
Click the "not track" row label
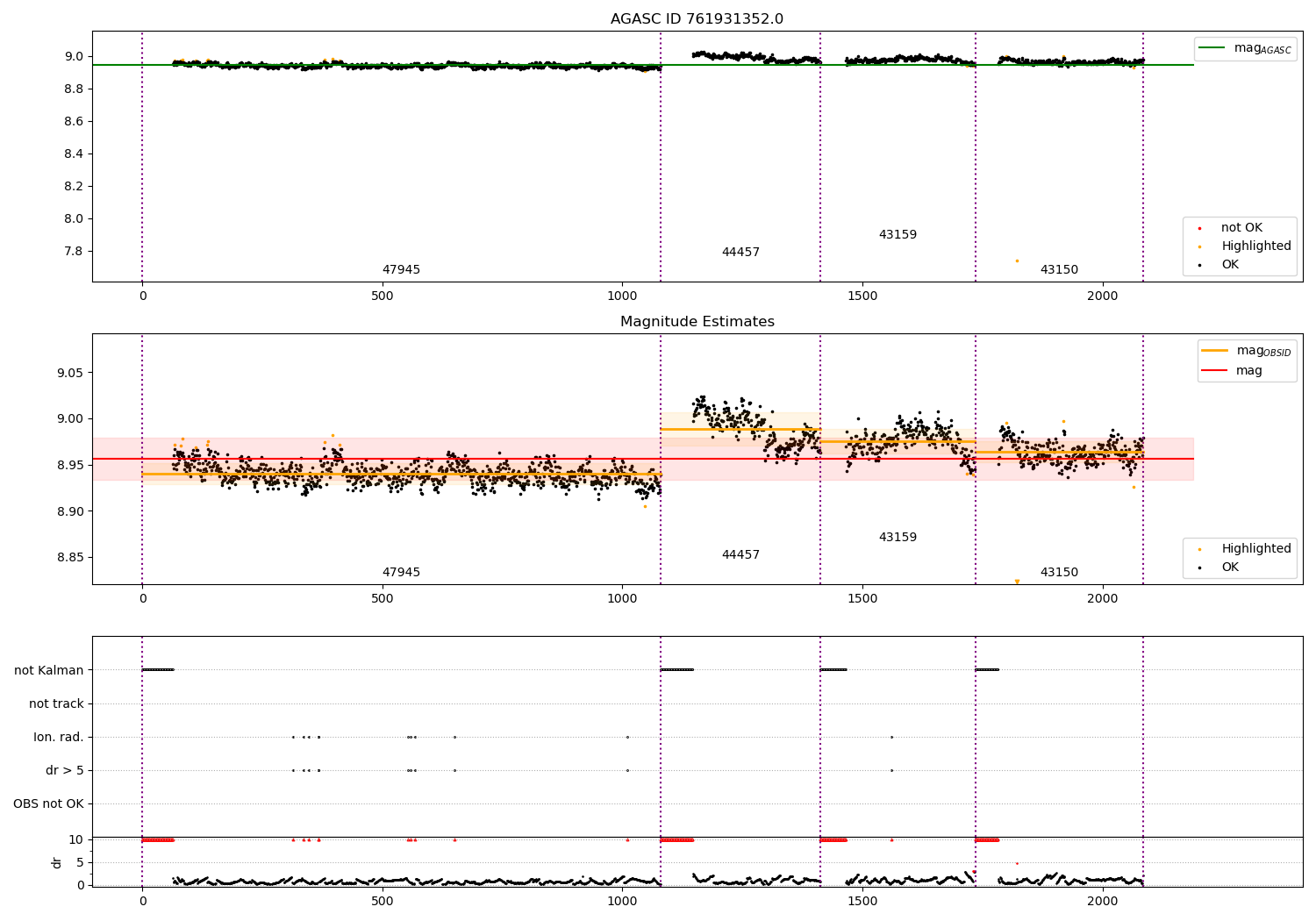coord(56,704)
